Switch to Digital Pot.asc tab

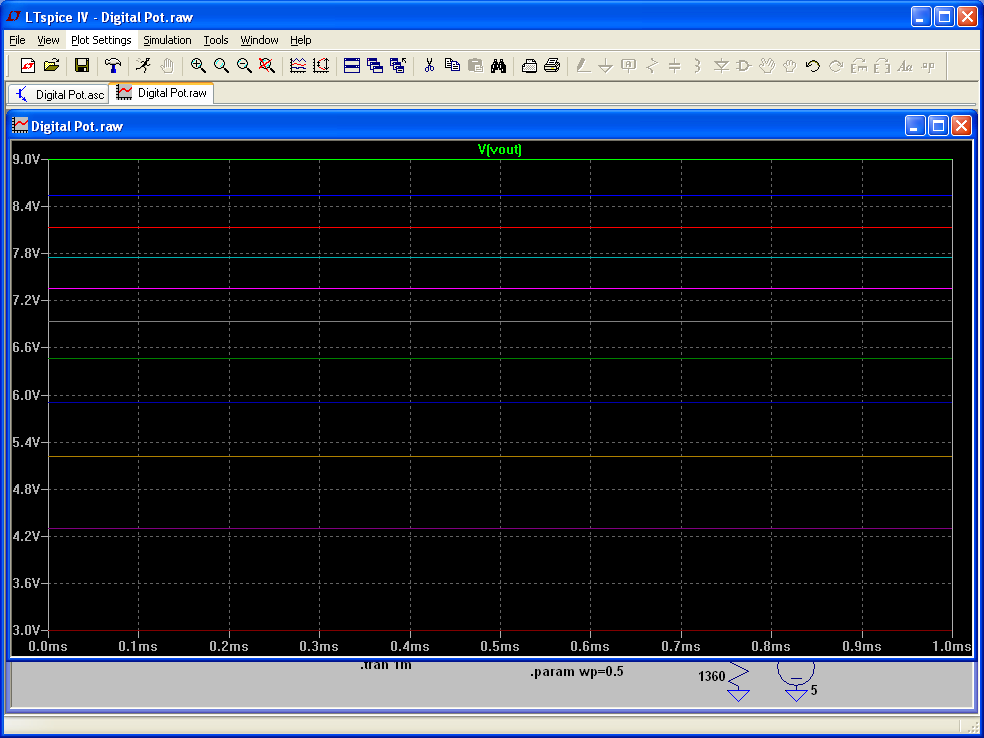tap(59, 95)
